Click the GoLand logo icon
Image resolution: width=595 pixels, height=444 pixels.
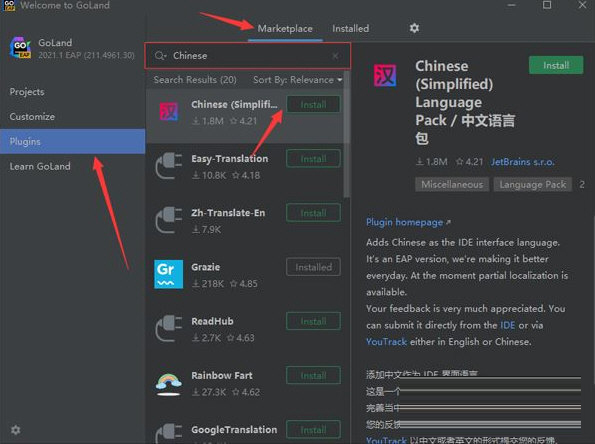point(20,48)
